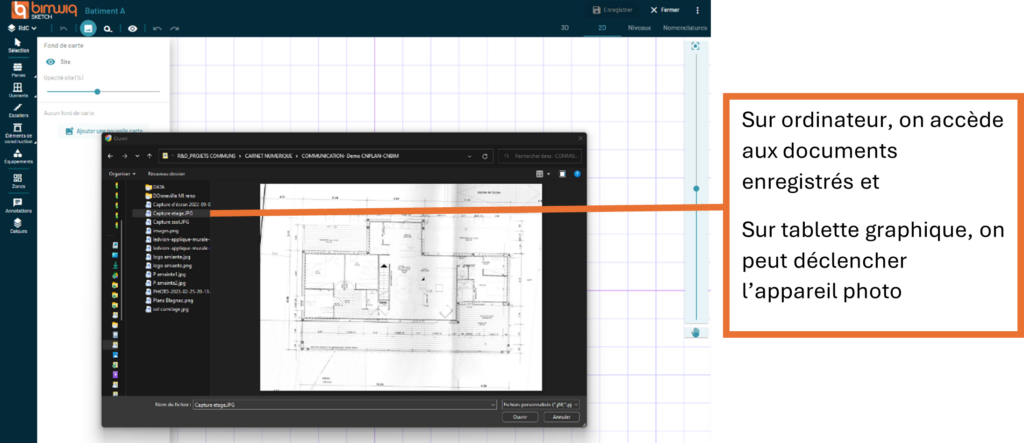The height and width of the screenshot is (443, 1024).
Task: Open the Fichiers personnalisés file type dropdown
Action: click(541, 405)
